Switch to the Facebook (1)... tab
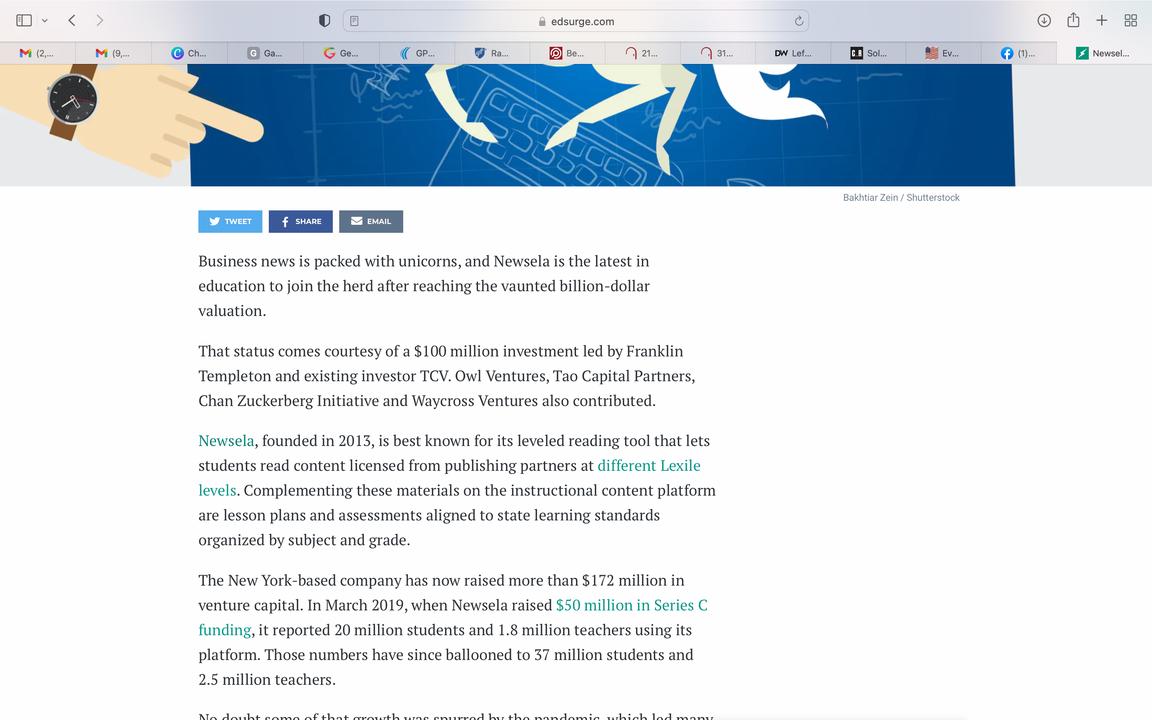This screenshot has height=720, width=1152. 1018,53
